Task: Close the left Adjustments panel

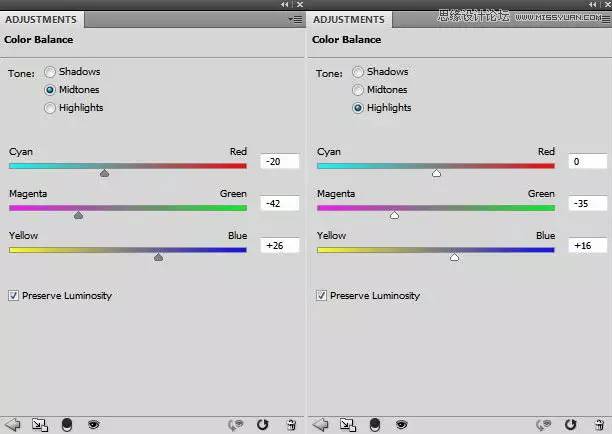Action: point(300,4)
